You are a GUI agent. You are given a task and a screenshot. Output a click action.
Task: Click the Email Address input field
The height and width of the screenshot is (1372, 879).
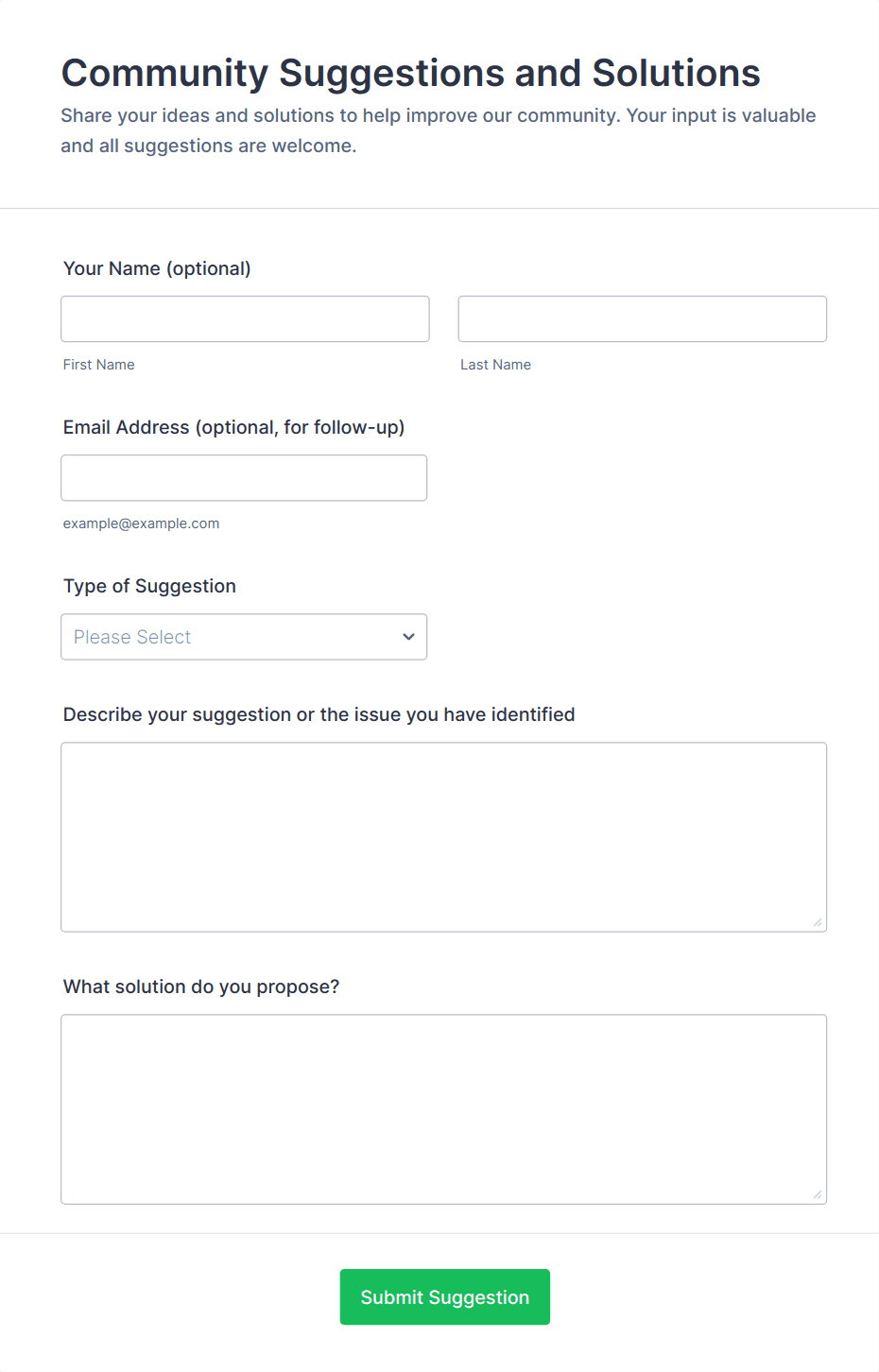pos(244,478)
